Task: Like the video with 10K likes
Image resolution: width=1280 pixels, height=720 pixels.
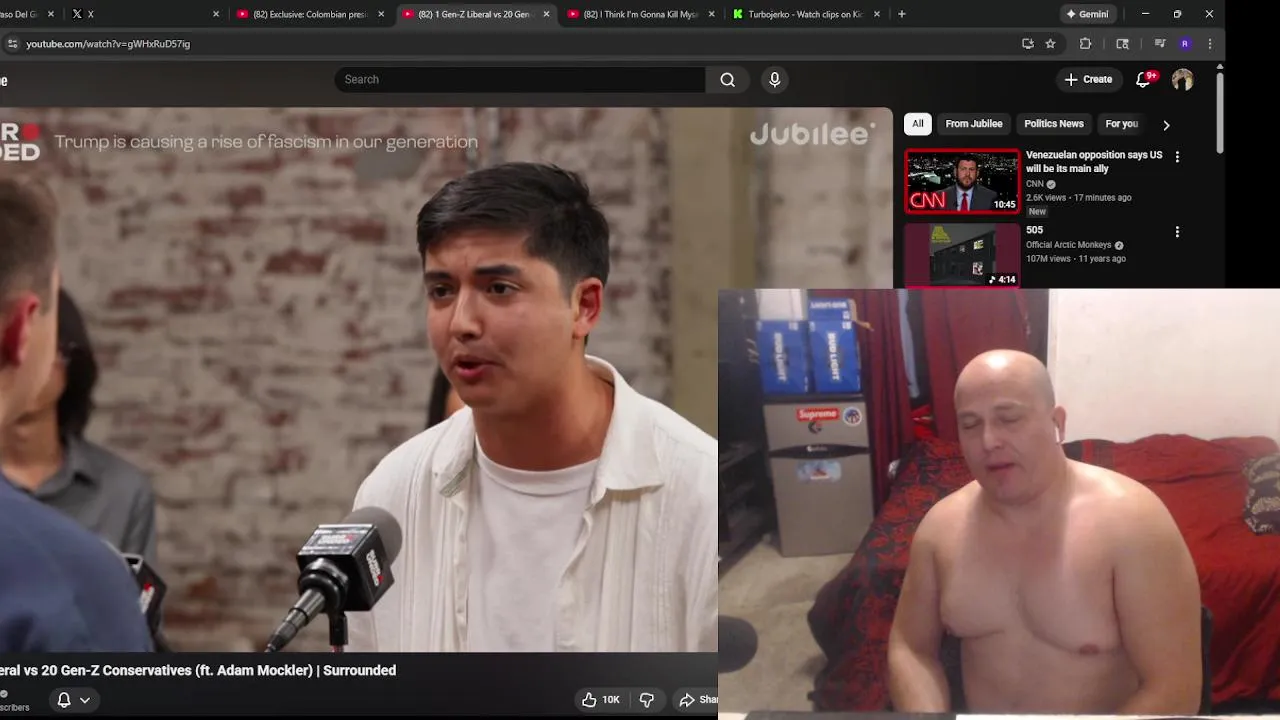Action: [x=600, y=700]
